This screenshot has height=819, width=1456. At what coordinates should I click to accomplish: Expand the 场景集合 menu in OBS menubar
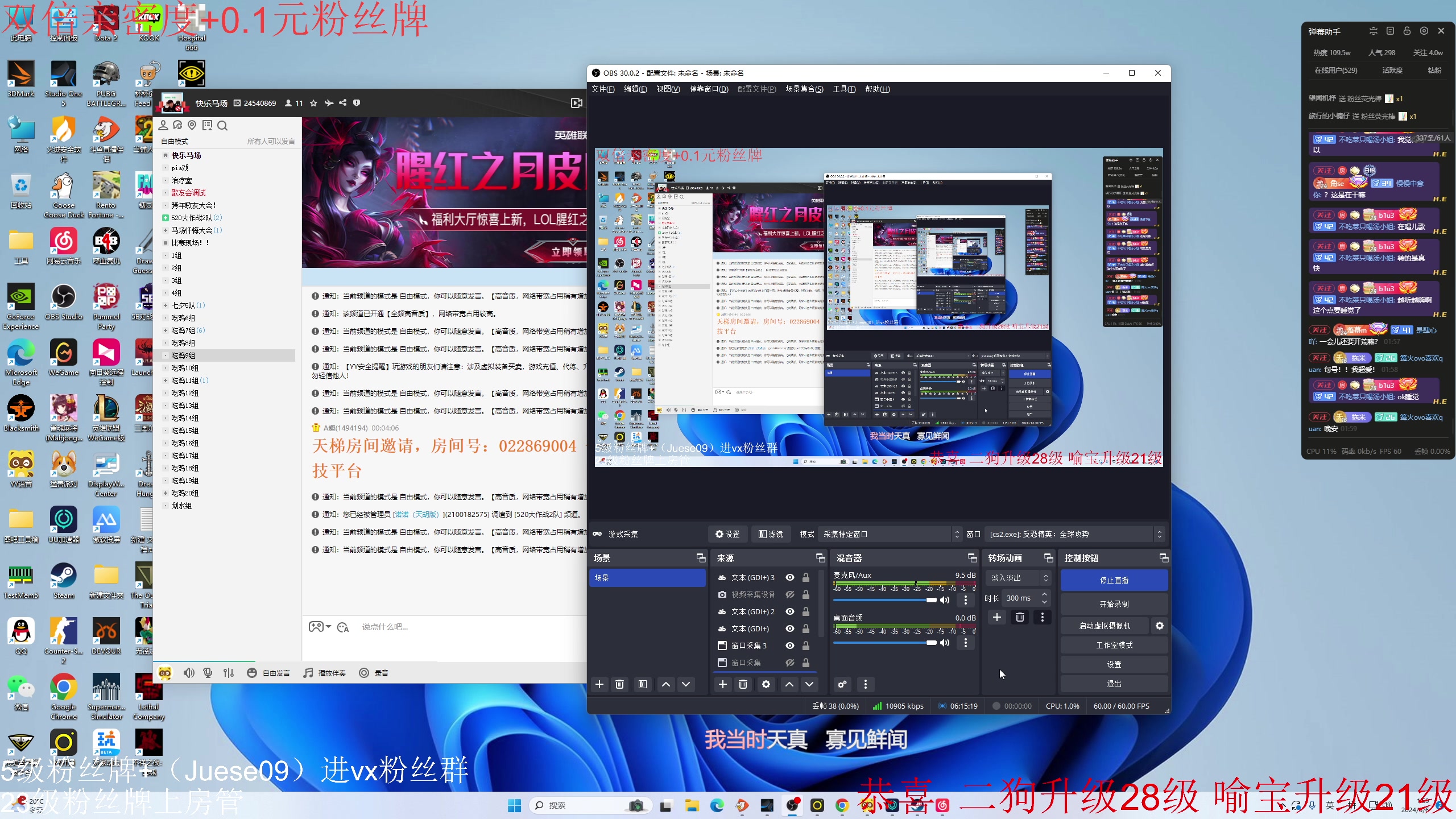coord(803,89)
